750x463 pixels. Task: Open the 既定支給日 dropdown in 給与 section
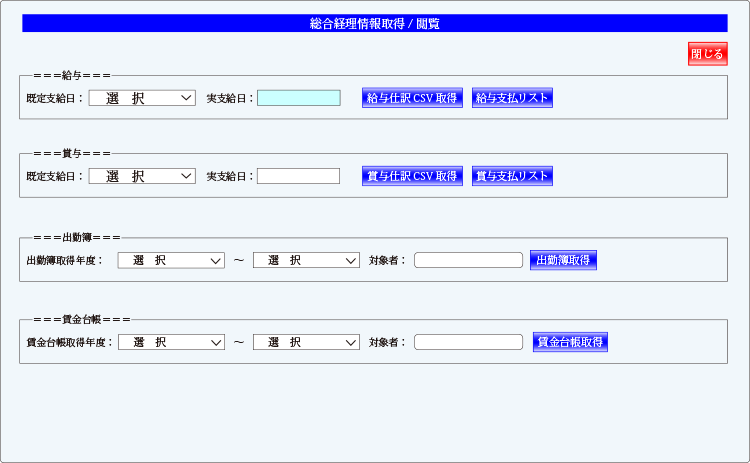pos(142,98)
